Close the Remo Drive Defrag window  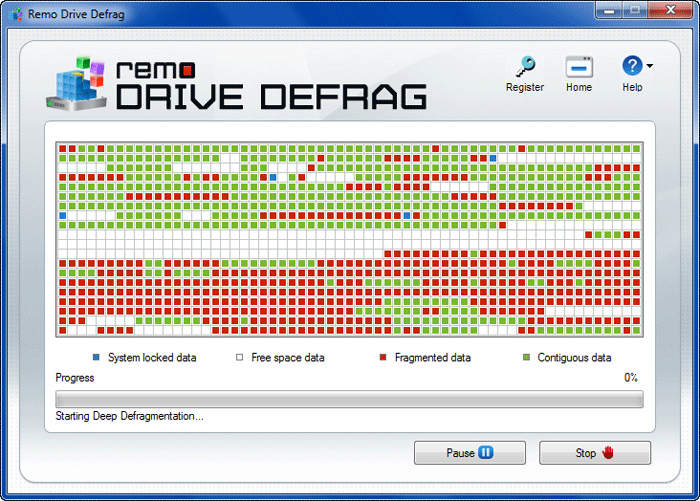click(670, 10)
